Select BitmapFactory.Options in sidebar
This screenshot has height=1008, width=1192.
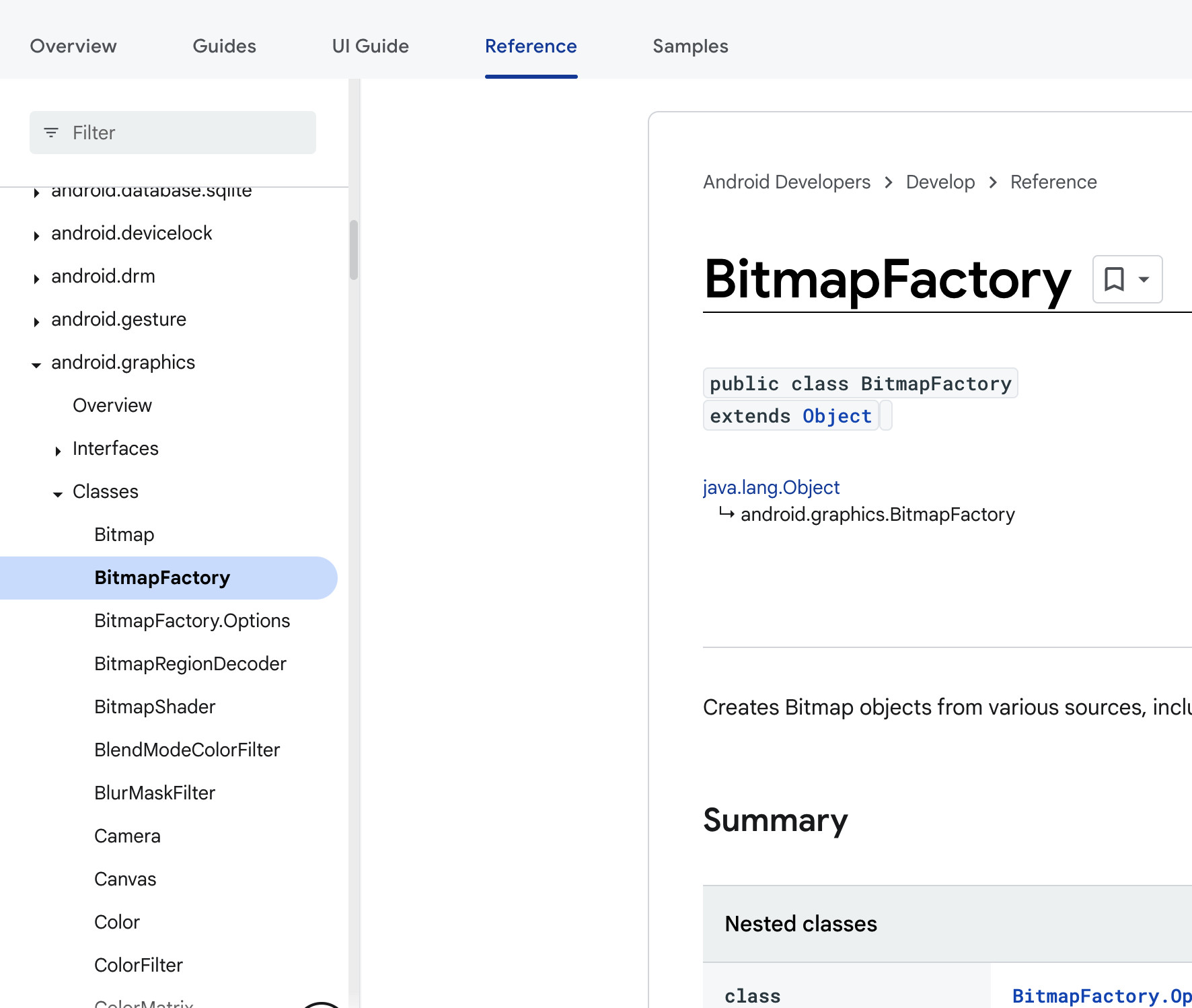[192, 620]
